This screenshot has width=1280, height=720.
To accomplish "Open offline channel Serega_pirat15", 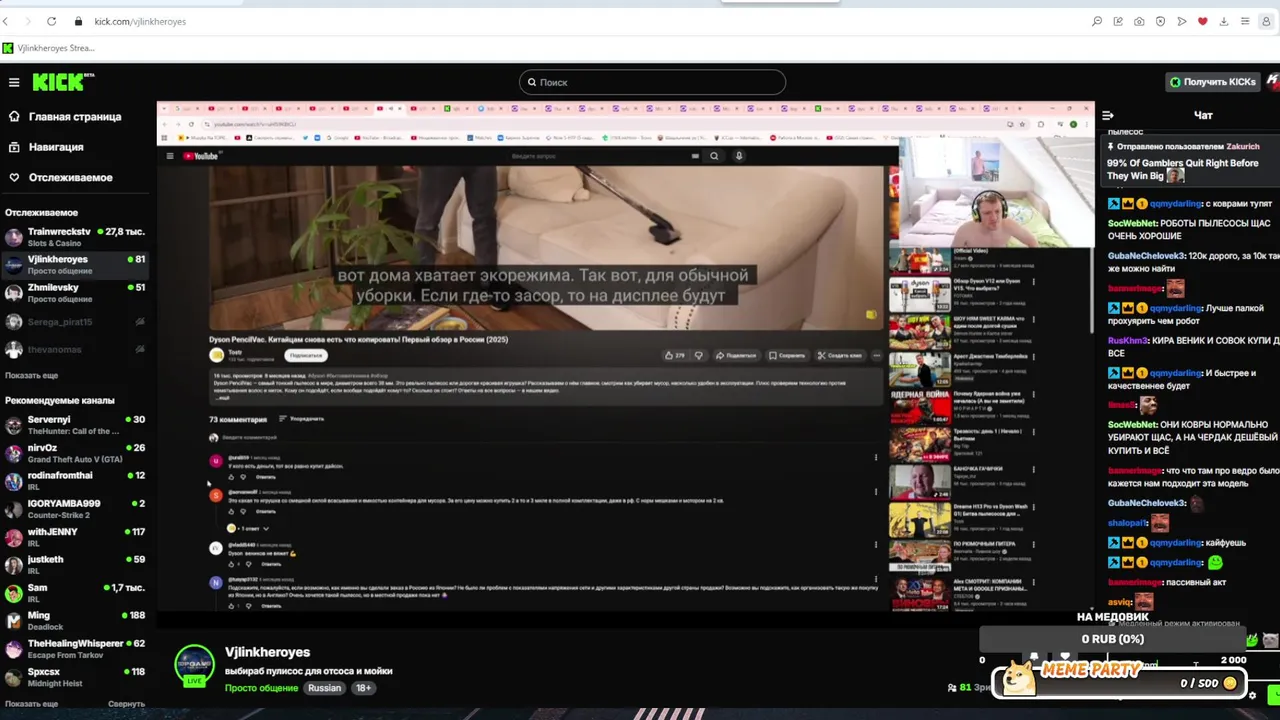I will point(75,322).
